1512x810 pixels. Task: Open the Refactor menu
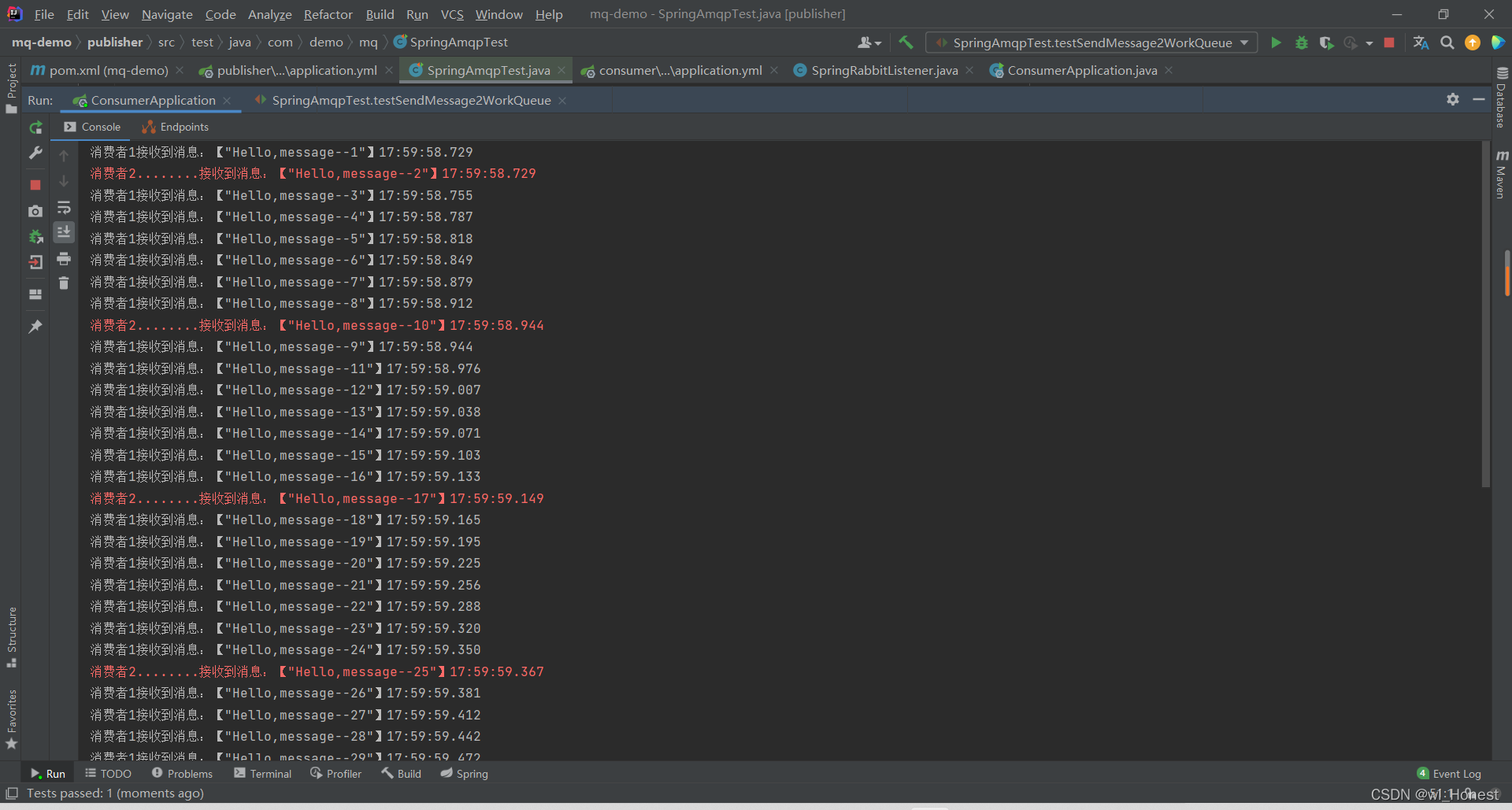[x=328, y=14]
